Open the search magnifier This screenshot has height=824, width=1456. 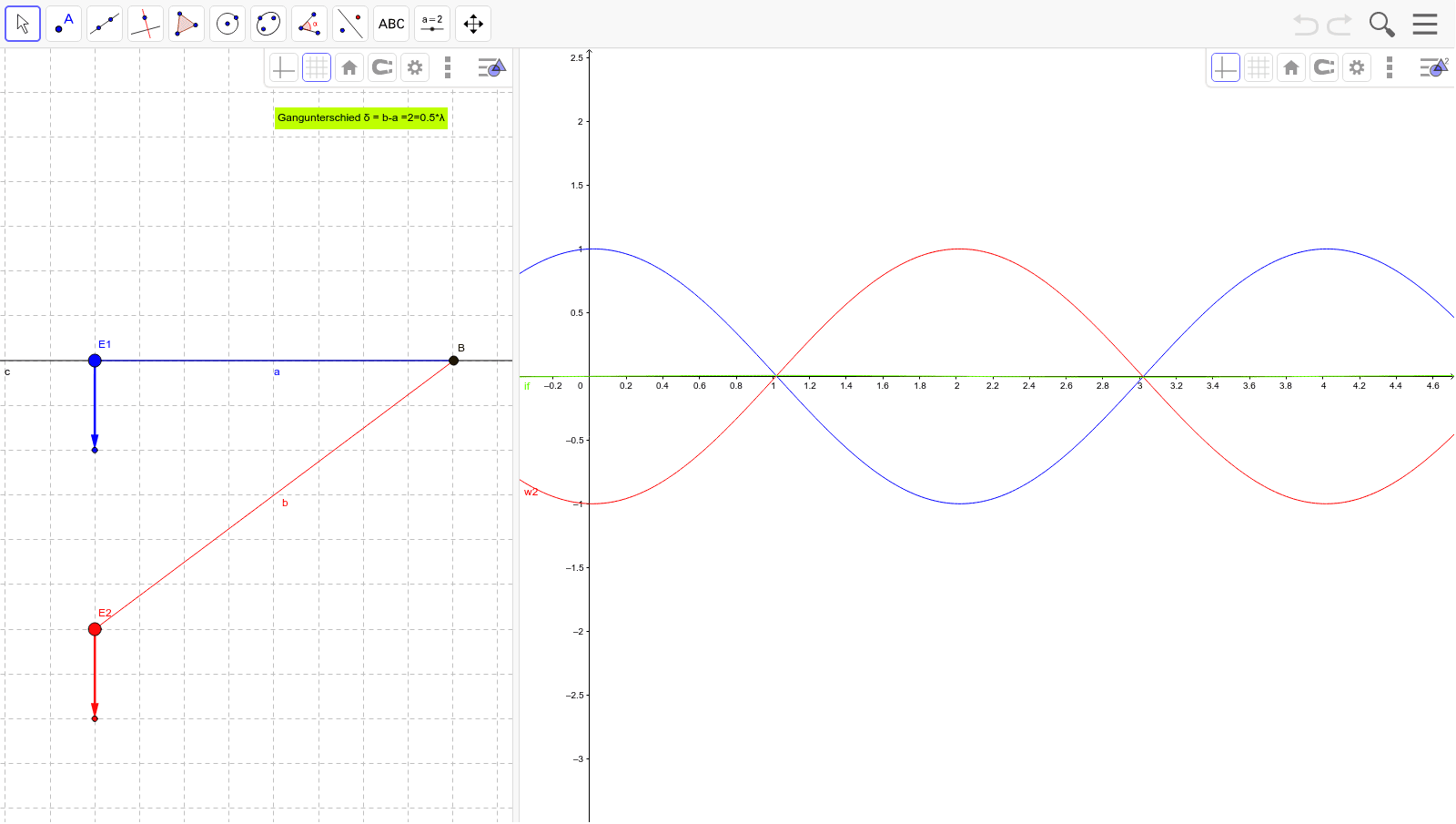coord(1381,25)
